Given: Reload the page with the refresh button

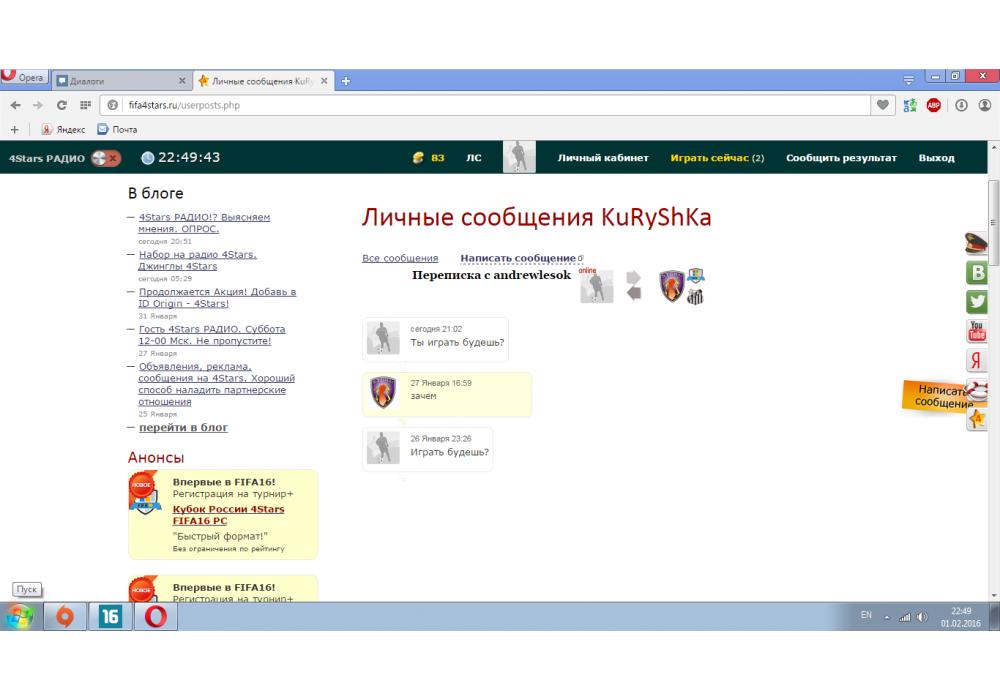Looking at the screenshot, I should [x=61, y=104].
